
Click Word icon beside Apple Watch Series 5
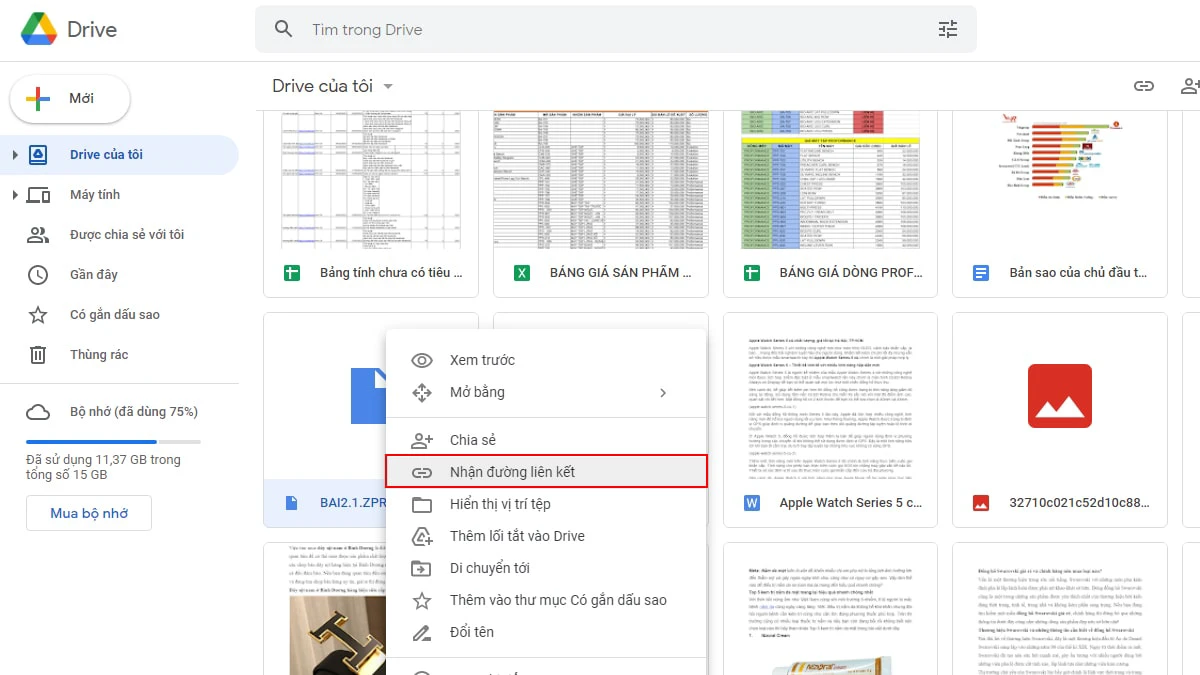coord(752,503)
